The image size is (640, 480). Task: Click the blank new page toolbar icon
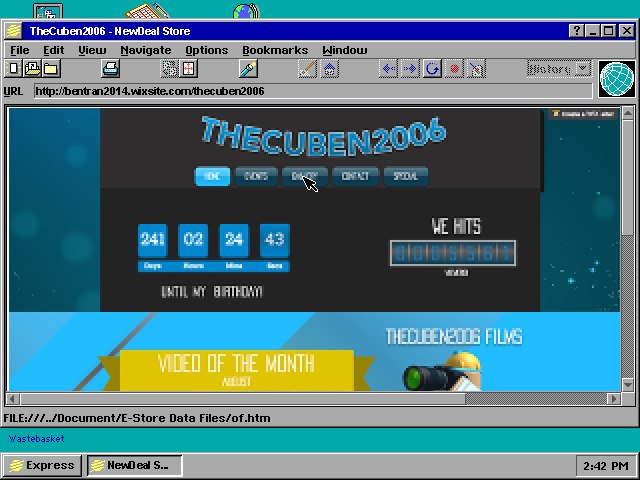coord(14,69)
